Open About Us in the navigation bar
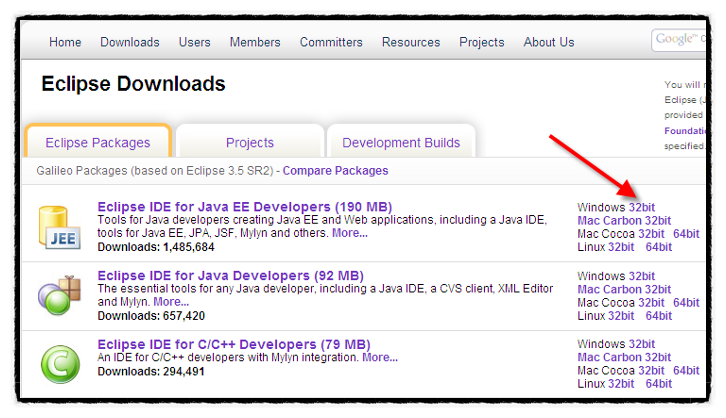726x418 pixels. point(549,42)
